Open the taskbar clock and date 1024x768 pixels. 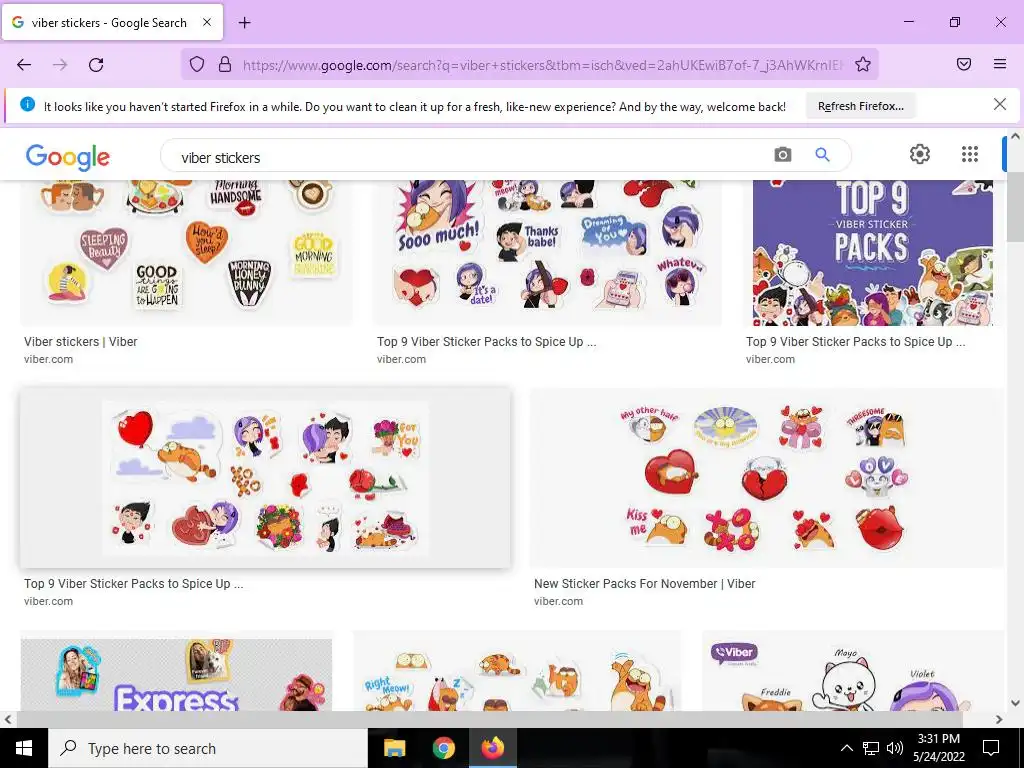[939, 748]
